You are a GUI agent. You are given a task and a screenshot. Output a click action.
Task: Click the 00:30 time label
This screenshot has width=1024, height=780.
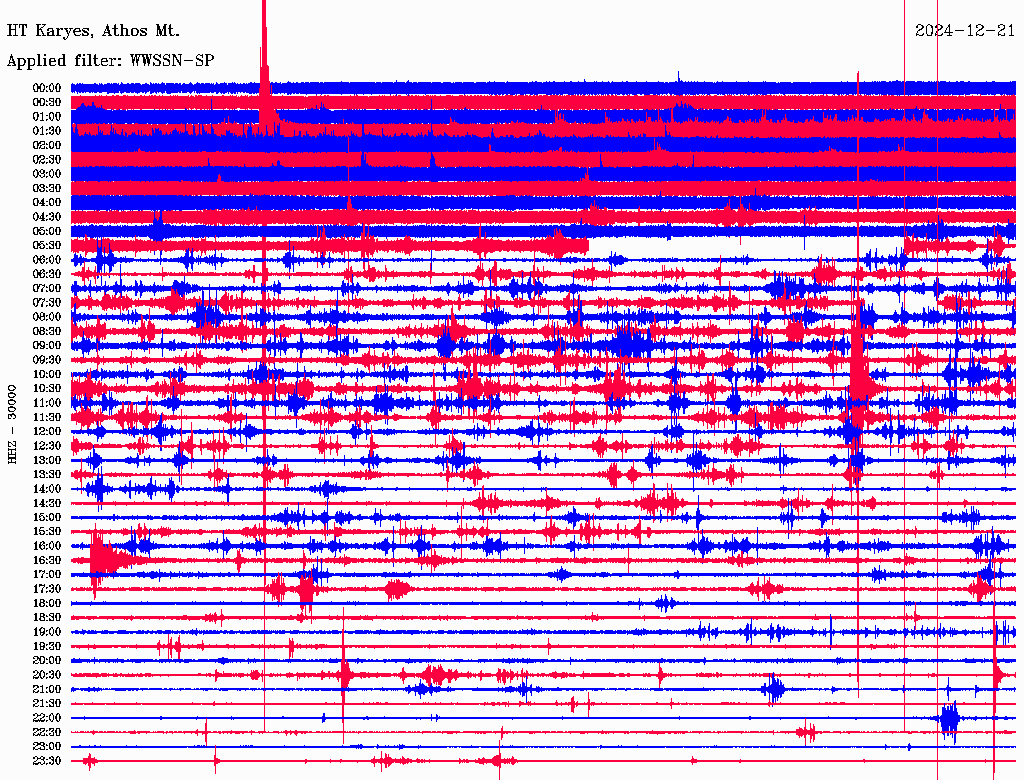[47, 102]
